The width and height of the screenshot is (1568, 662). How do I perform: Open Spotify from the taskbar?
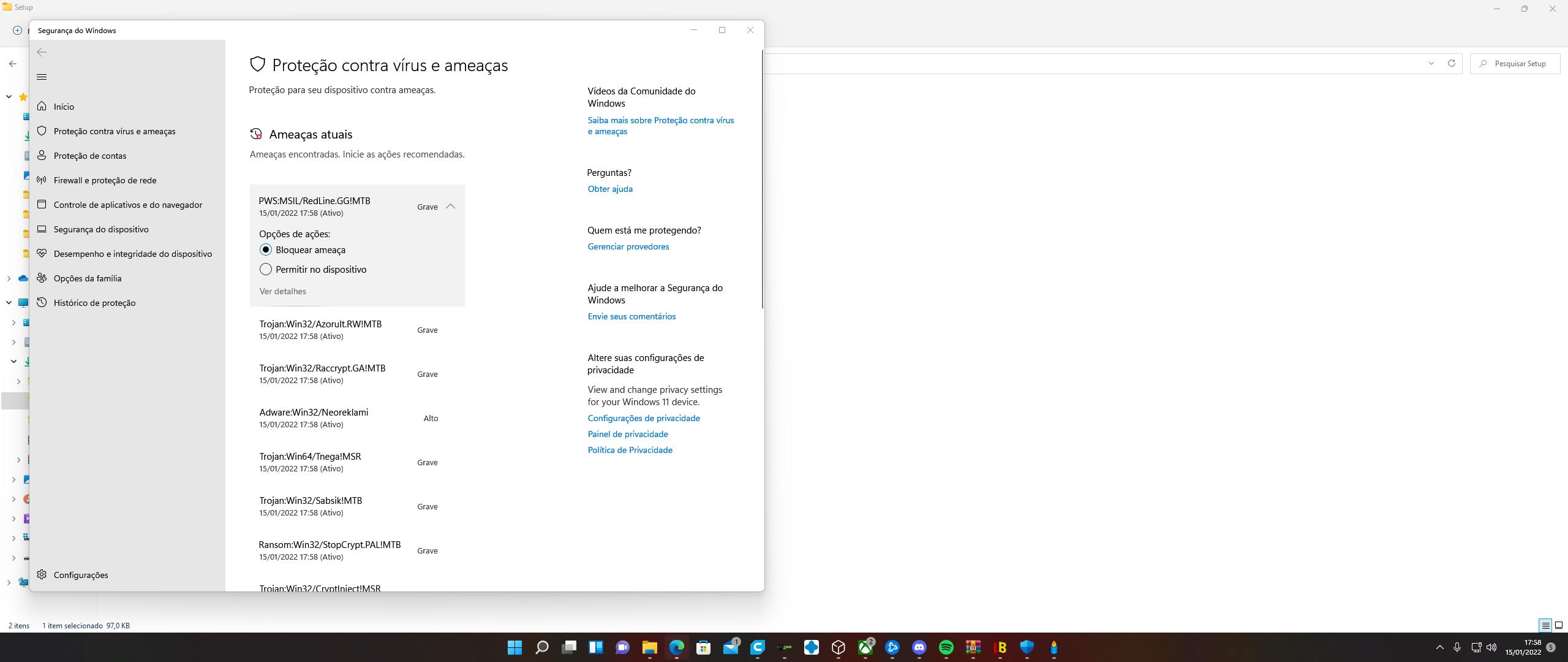(x=946, y=647)
